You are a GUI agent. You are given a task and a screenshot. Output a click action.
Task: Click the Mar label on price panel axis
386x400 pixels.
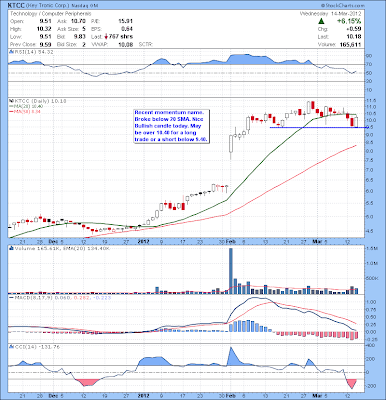click(316, 241)
